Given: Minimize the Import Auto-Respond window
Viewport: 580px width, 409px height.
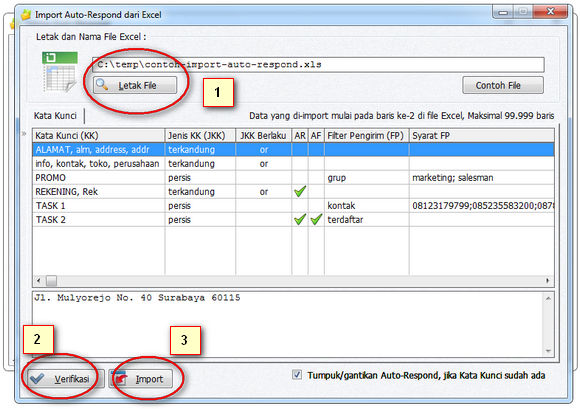Looking at the screenshot, I should coord(503,12).
